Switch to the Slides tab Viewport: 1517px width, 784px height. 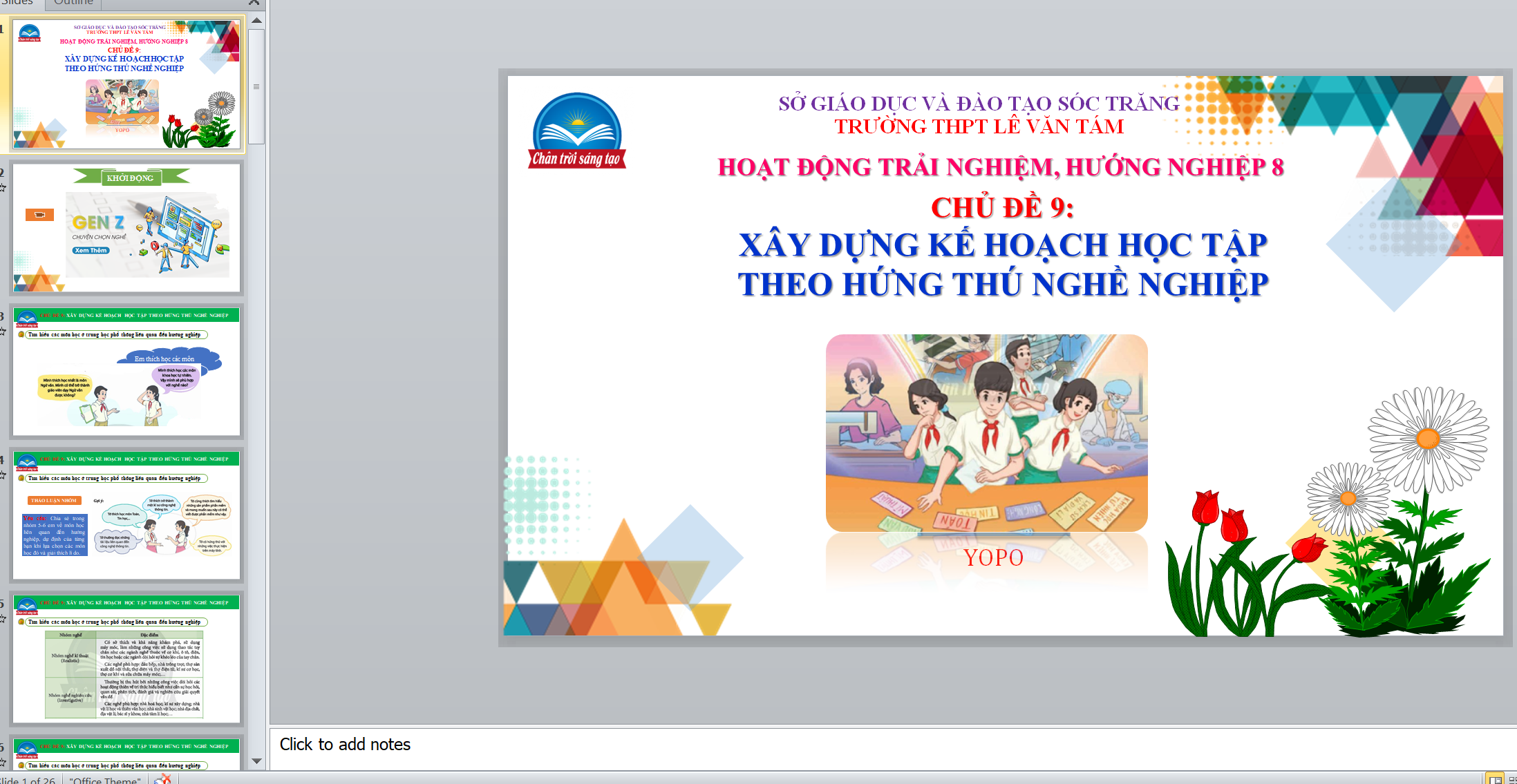click(17, 3)
